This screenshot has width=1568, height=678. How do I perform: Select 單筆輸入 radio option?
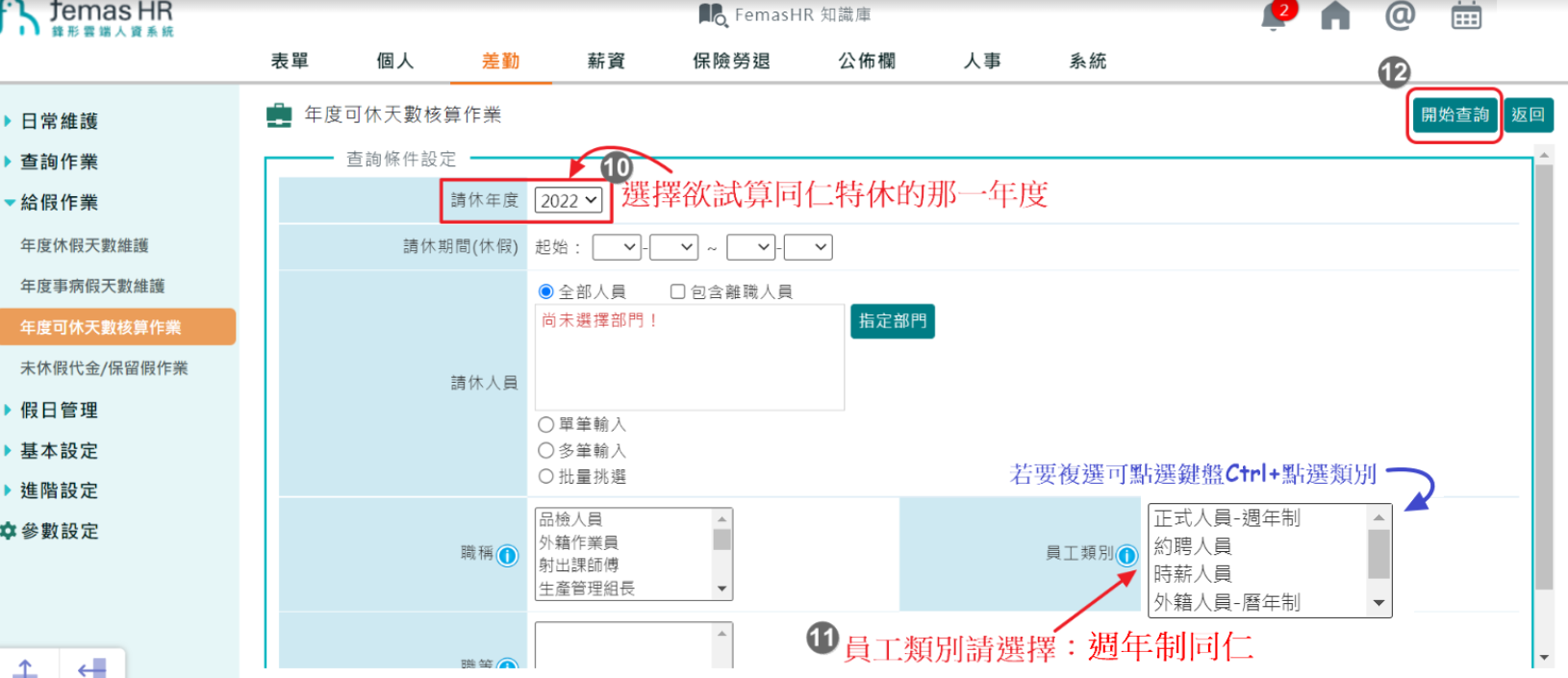546,424
